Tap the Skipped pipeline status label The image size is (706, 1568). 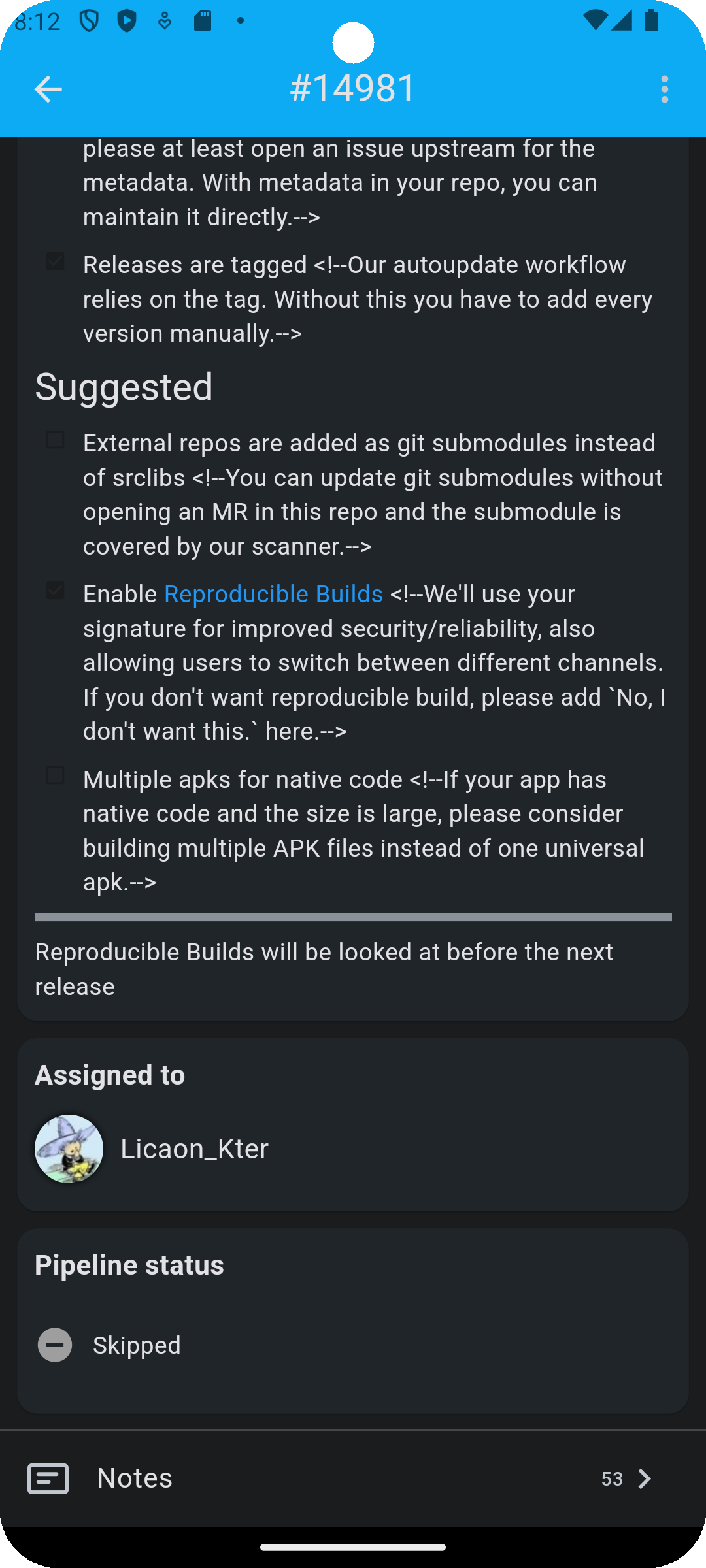point(137,1345)
